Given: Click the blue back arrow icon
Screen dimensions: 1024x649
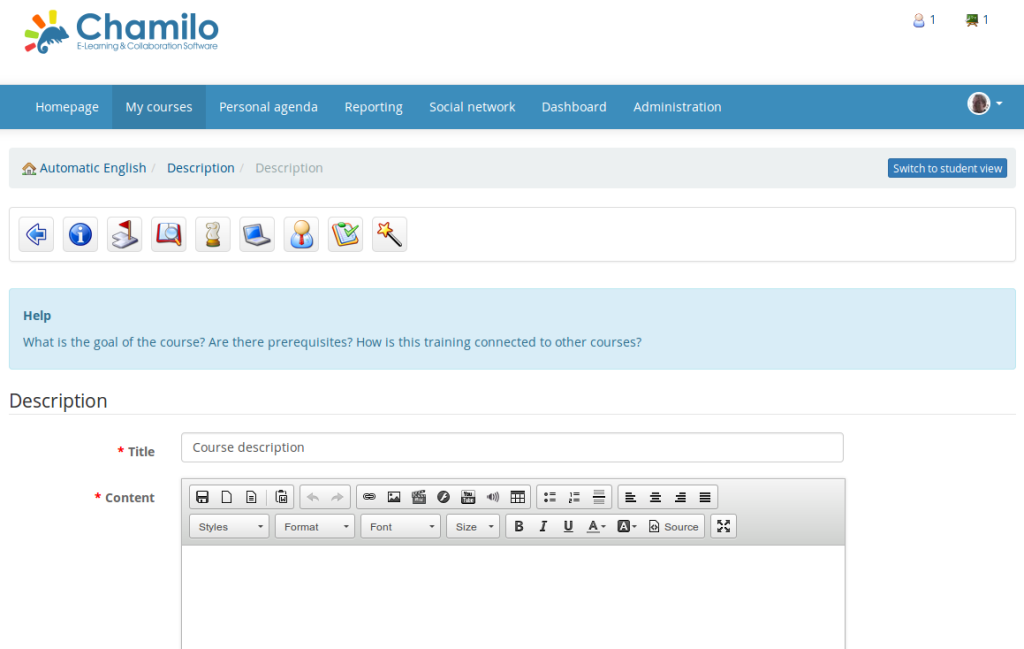Looking at the screenshot, I should [x=36, y=234].
